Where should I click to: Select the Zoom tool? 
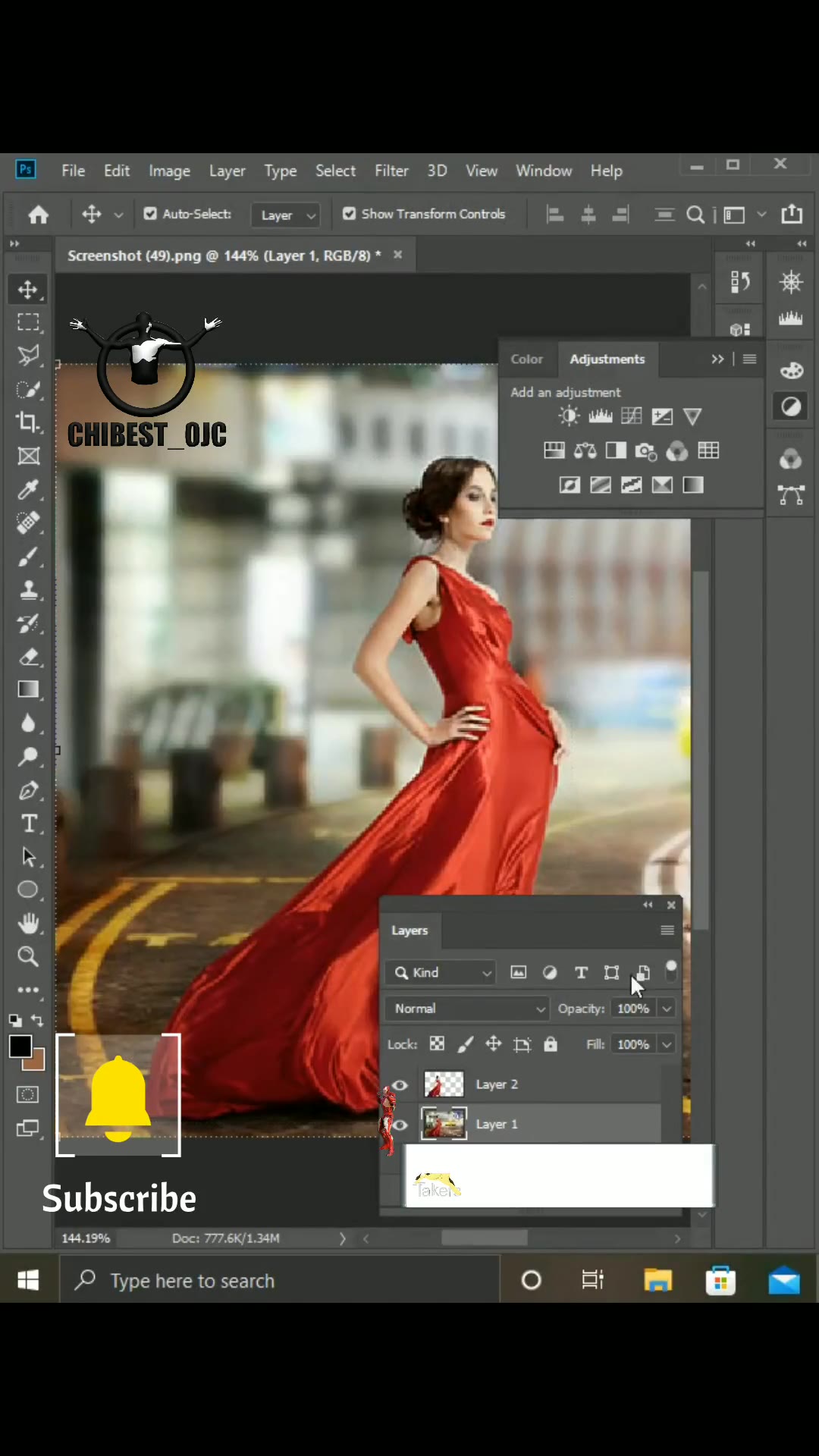tap(28, 956)
